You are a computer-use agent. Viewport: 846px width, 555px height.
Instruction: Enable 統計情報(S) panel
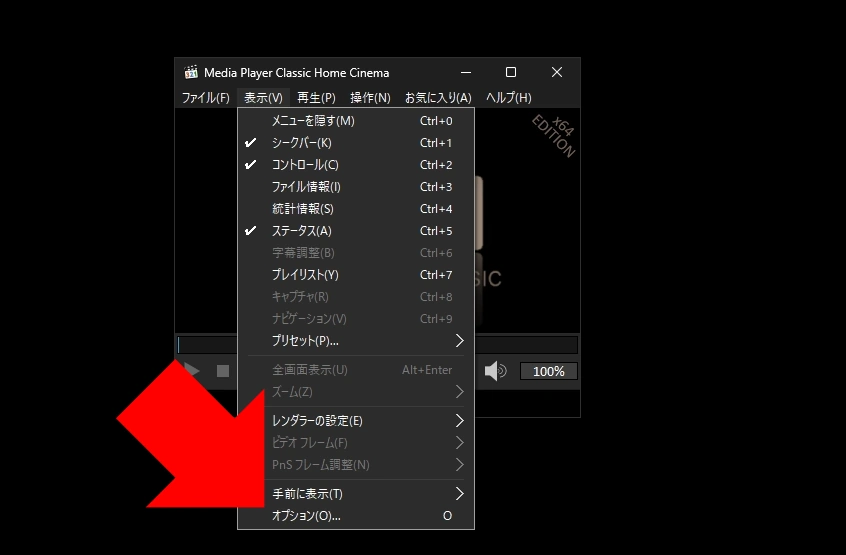tap(356, 209)
